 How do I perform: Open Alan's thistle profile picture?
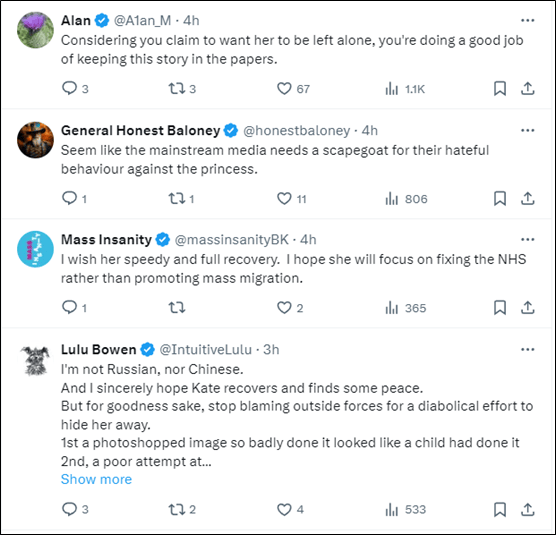pyautogui.click(x=35, y=30)
